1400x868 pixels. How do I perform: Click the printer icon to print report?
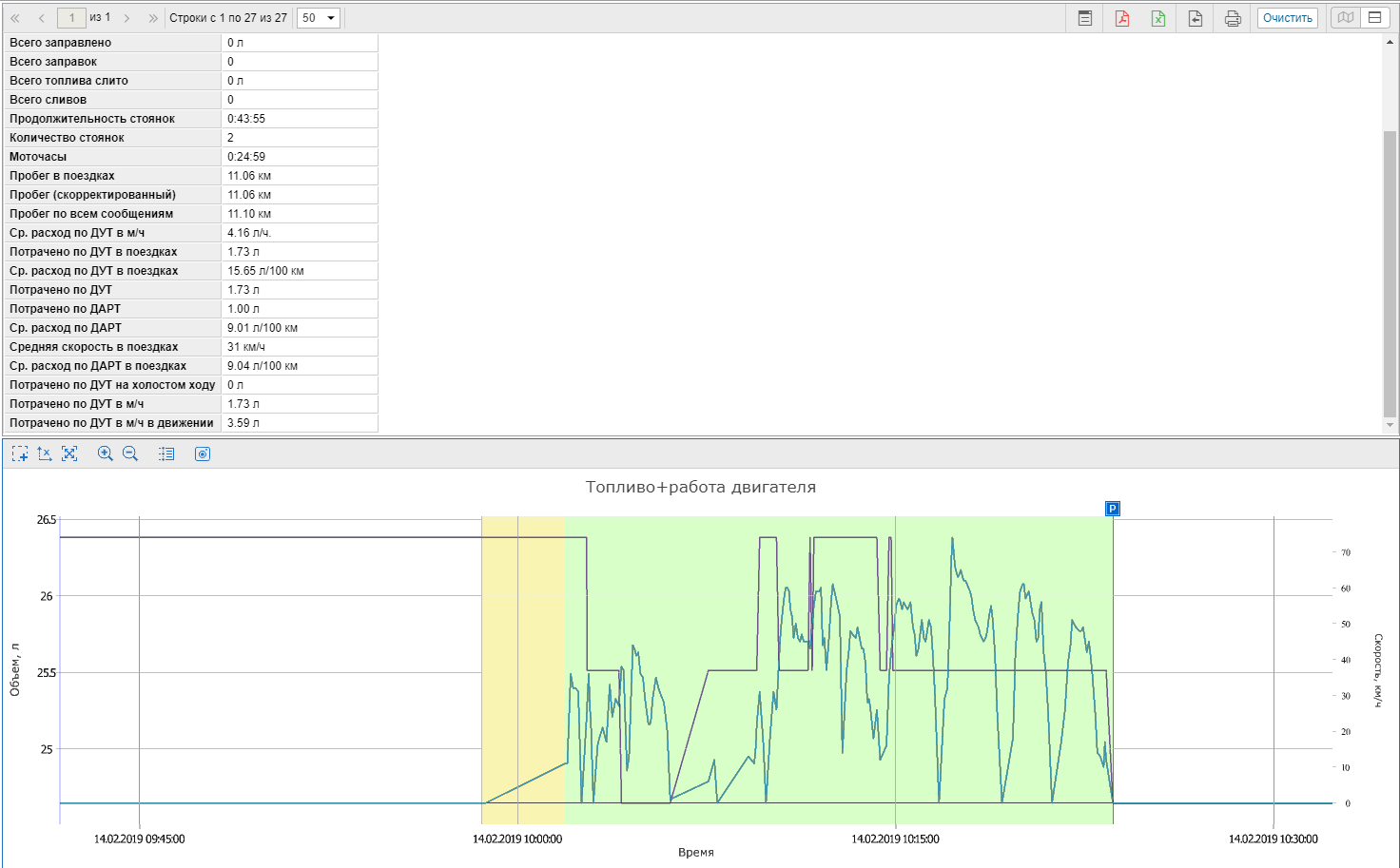point(1233,18)
